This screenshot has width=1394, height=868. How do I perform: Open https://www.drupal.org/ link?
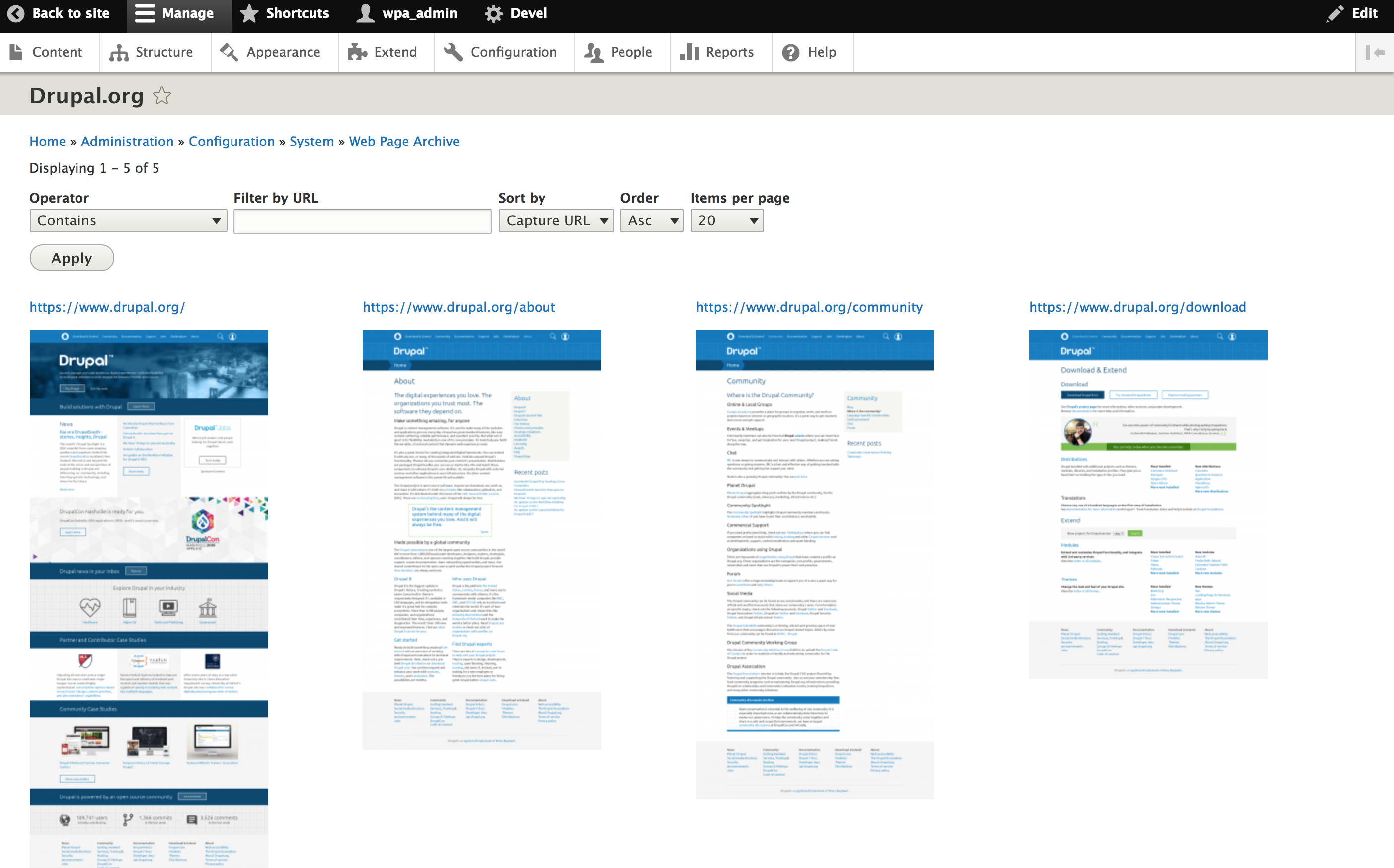click(x=108, y=307)
